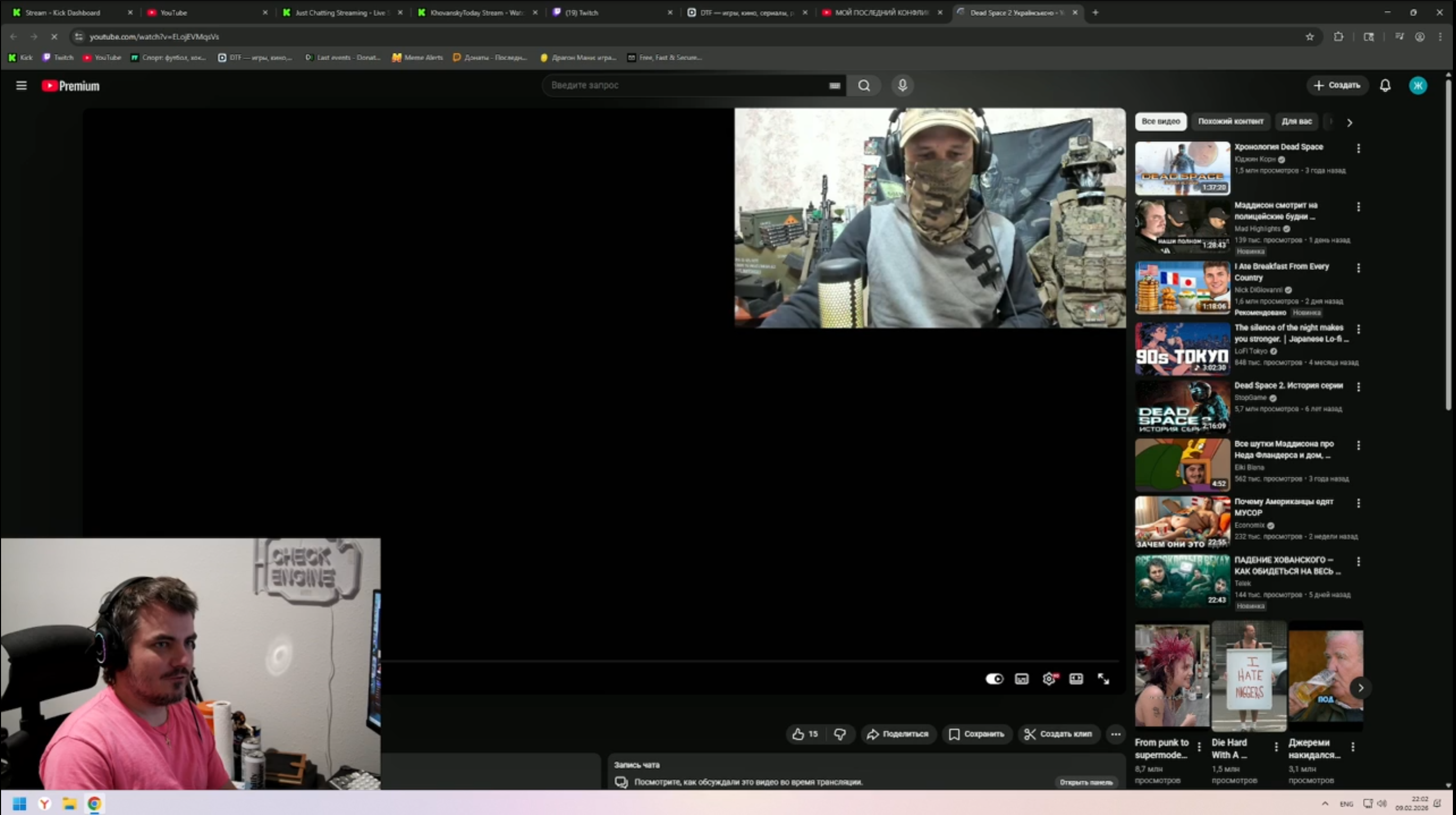Open player settings gear icon
The image size is (1456, 815).
point(1049,679)
